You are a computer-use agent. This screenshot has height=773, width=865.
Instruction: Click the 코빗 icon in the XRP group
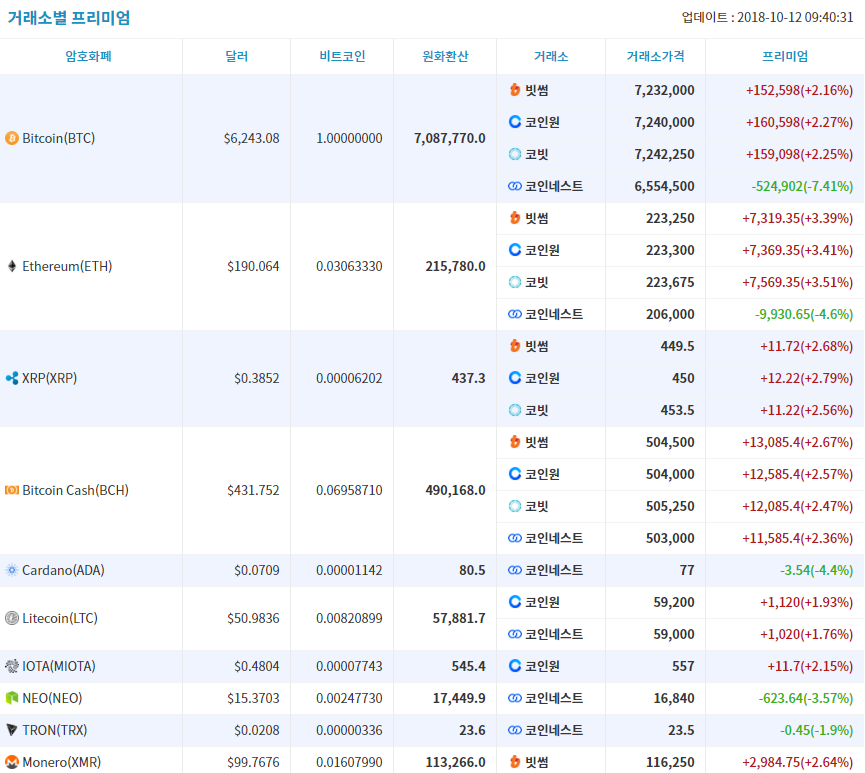tap(515, 410)
